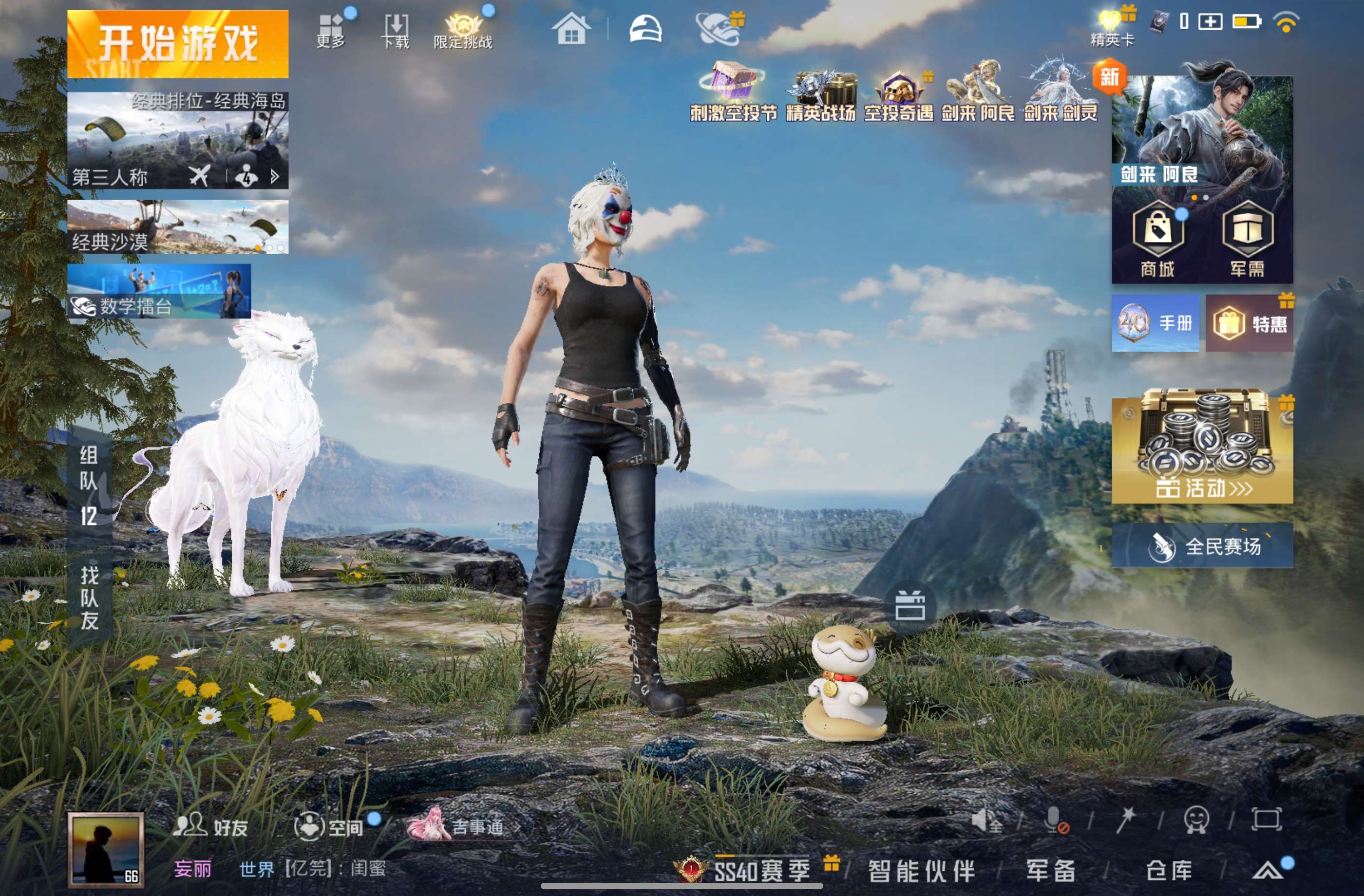Open the 全民赛场 arena button
Image resolution: width=1364 pixels, height=896 pixels.
(1202, 545)
